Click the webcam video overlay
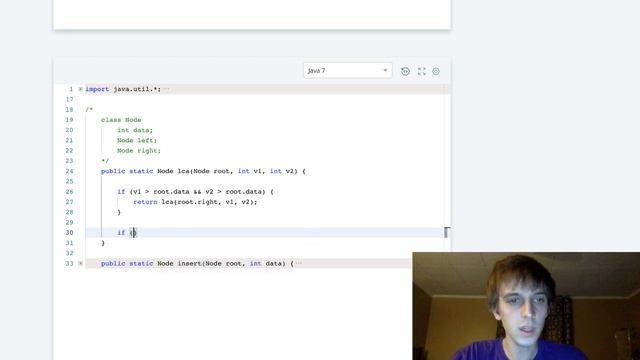This screenshot has width=640, height=360. click(x=526, y=306)
